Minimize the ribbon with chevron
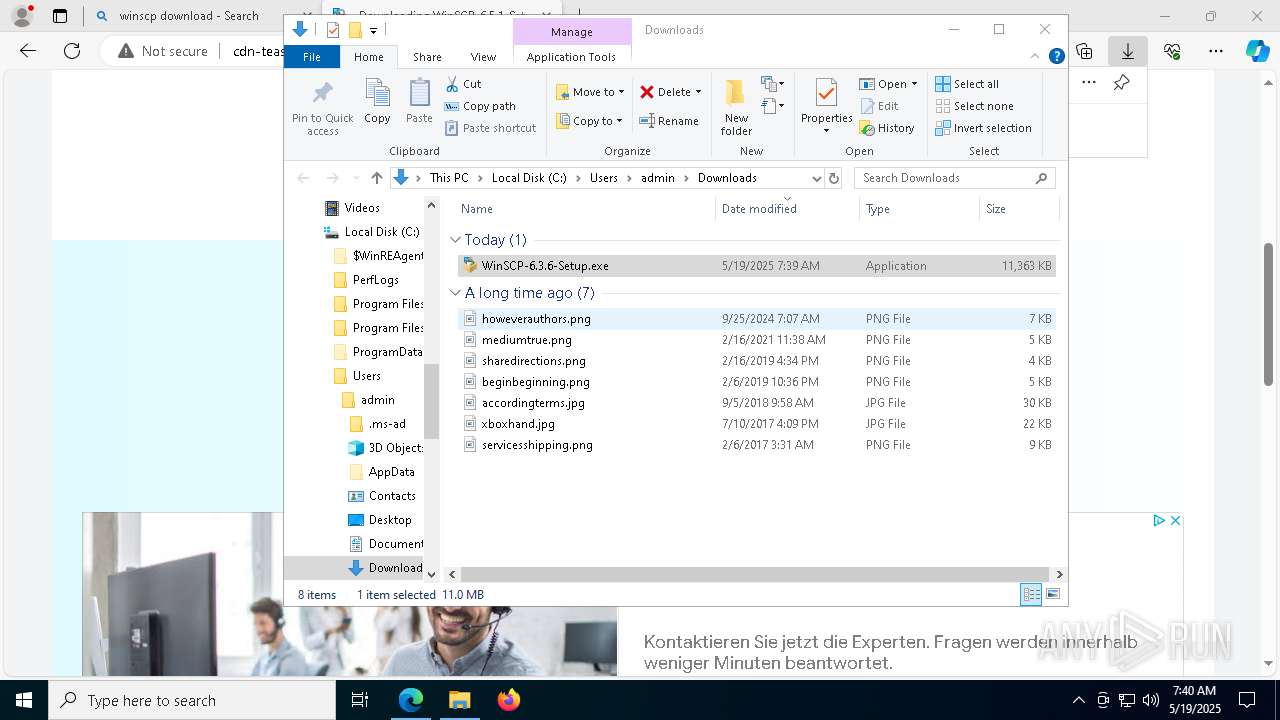1280x720 pixels. coord(1036,57)
